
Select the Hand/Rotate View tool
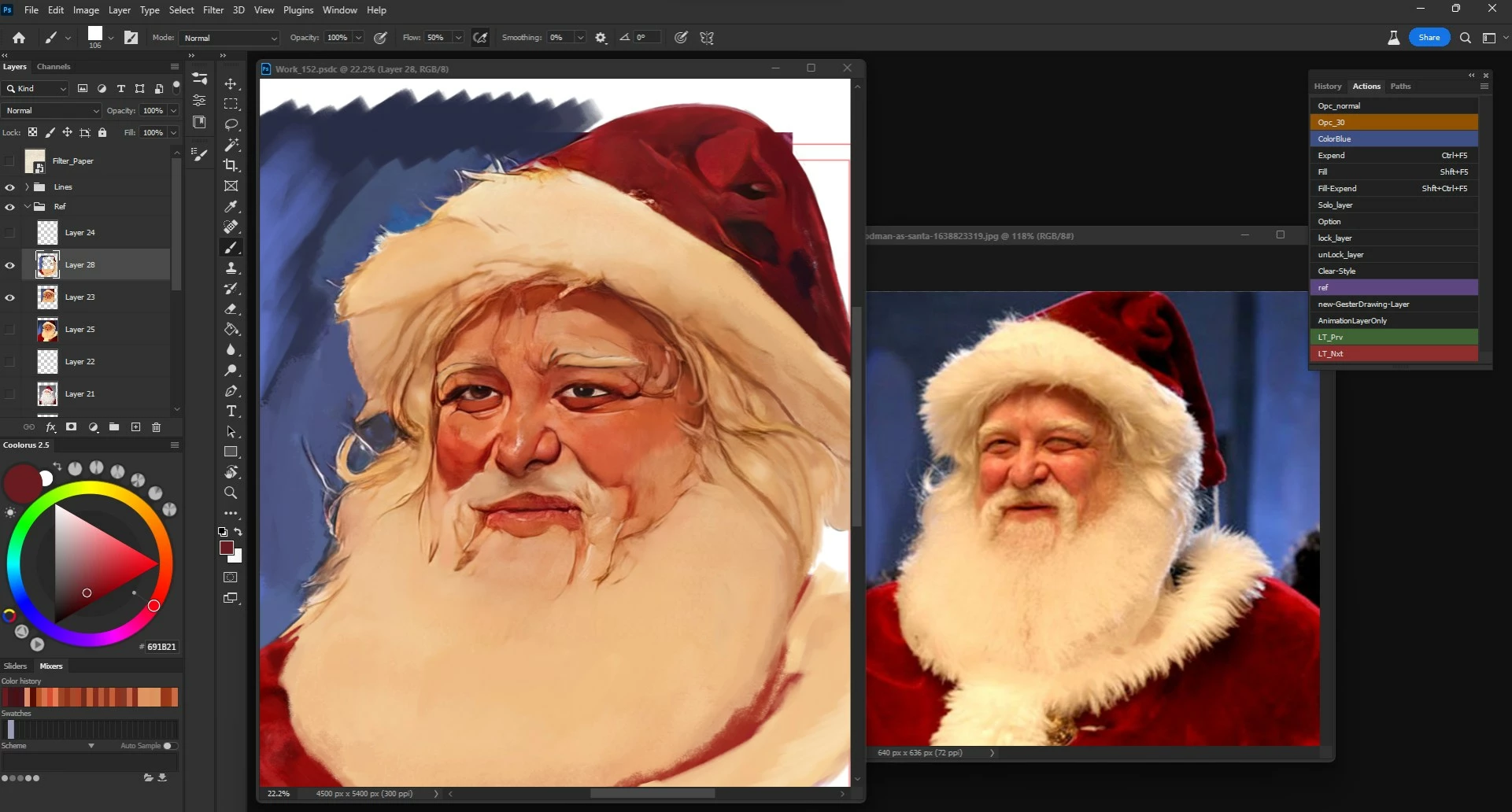(231, 473)
